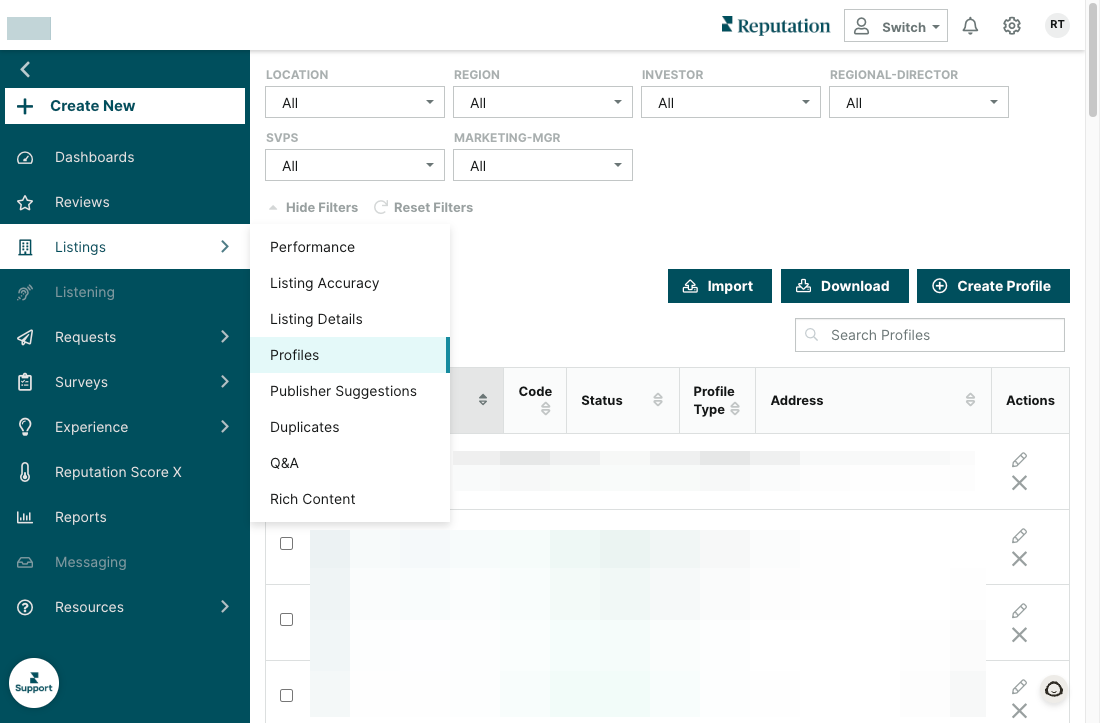Select Profiles in Listings submenu

(x=349, y=355)
